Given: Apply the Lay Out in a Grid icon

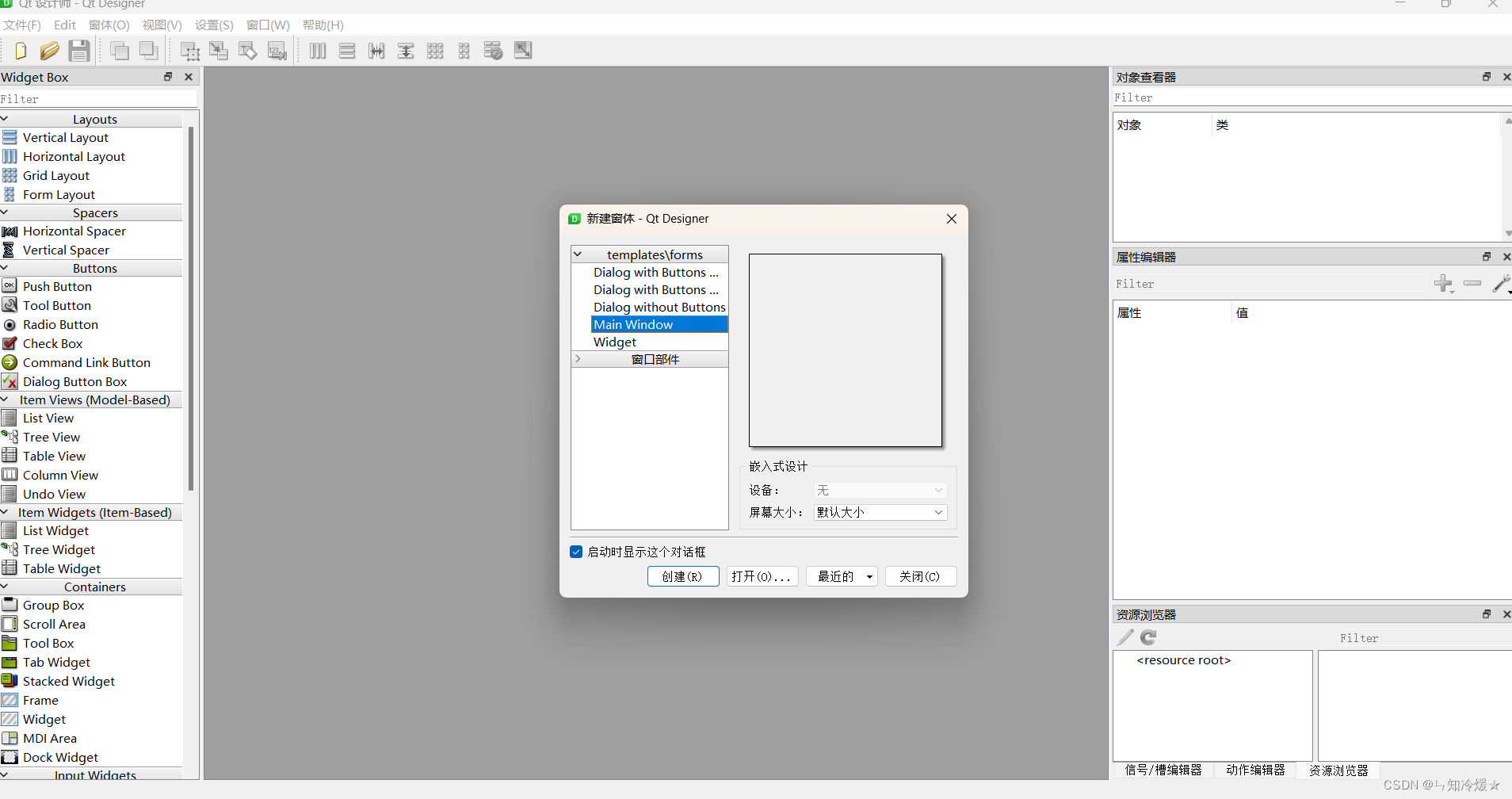Looking at the screenshot, I should (435, 51).
